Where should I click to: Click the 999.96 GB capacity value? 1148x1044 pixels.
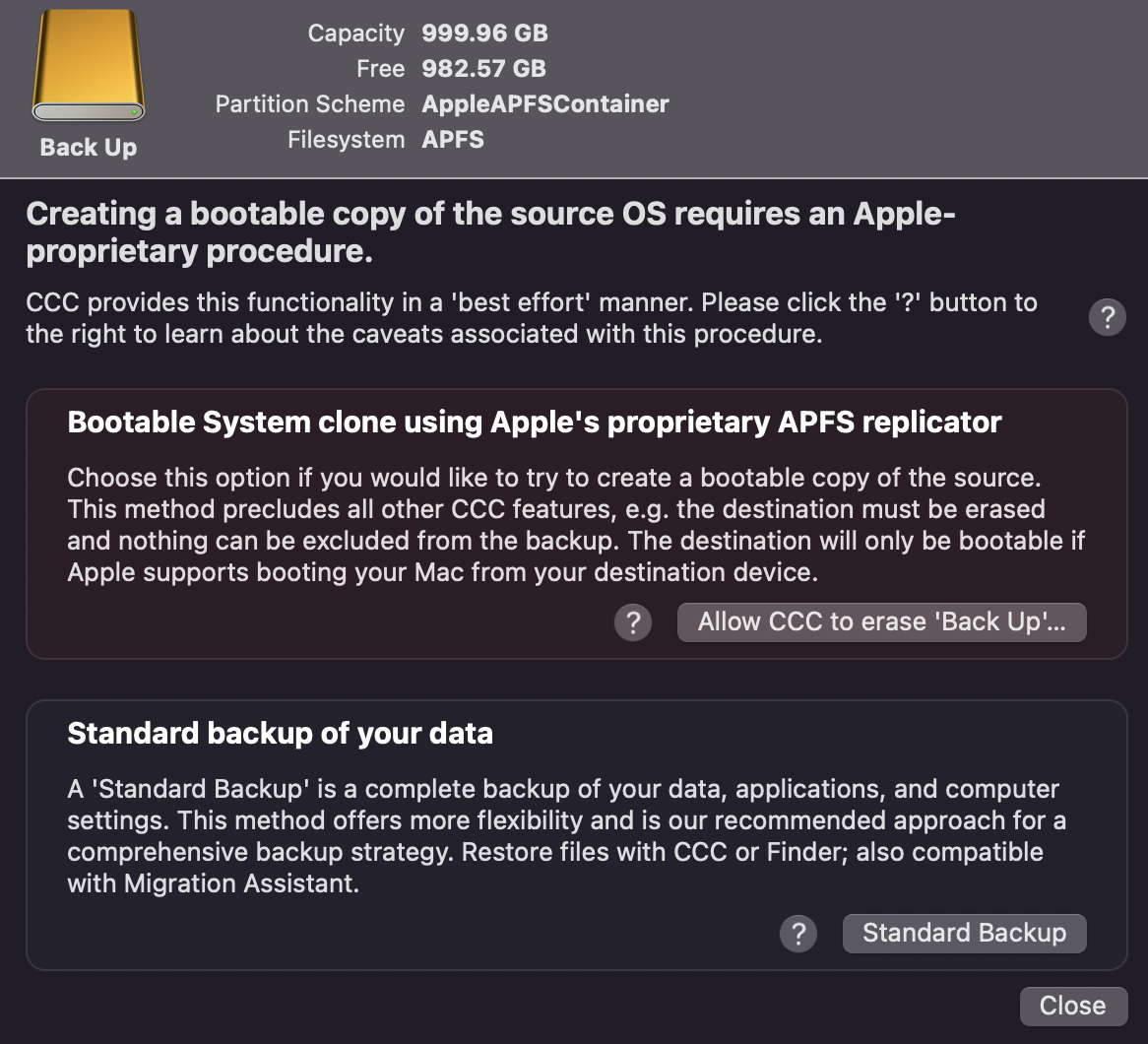coord(484,33)
